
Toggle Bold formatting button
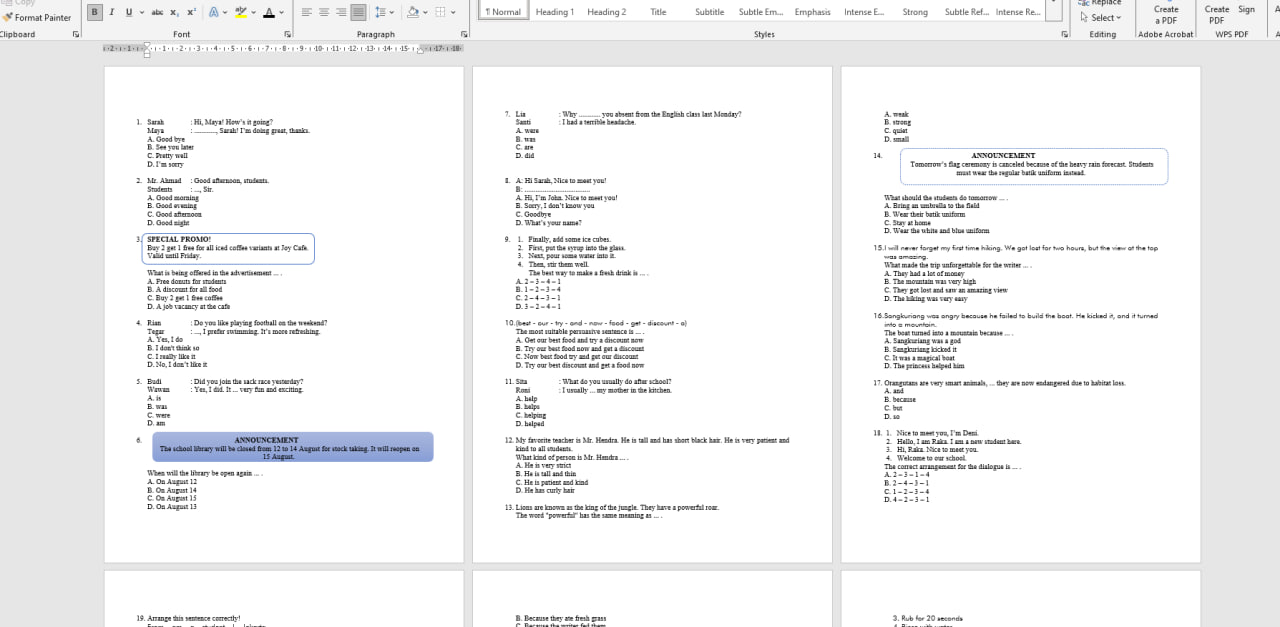(95, 12)
